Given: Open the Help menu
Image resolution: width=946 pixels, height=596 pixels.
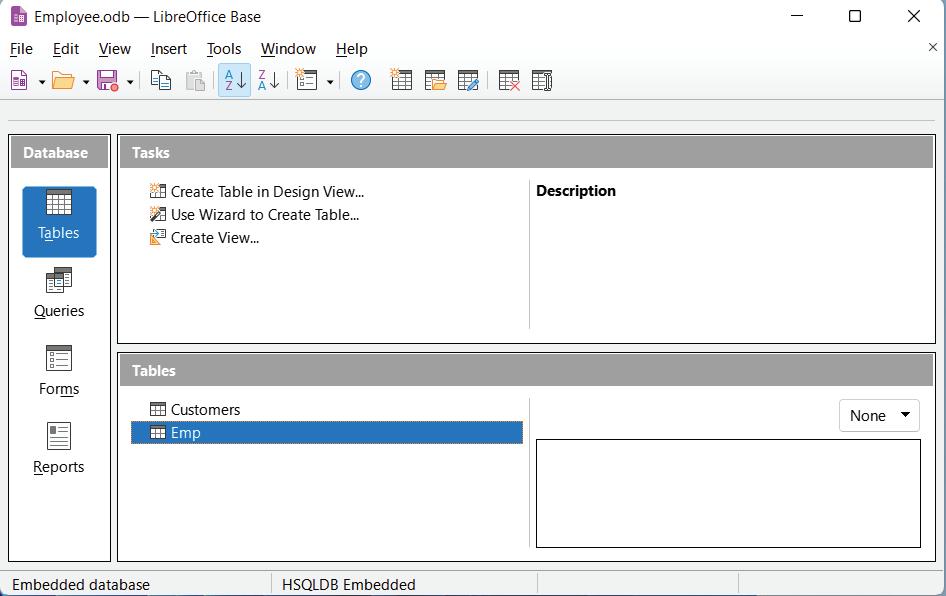Looking at the screenshot, I should point(352,49).
